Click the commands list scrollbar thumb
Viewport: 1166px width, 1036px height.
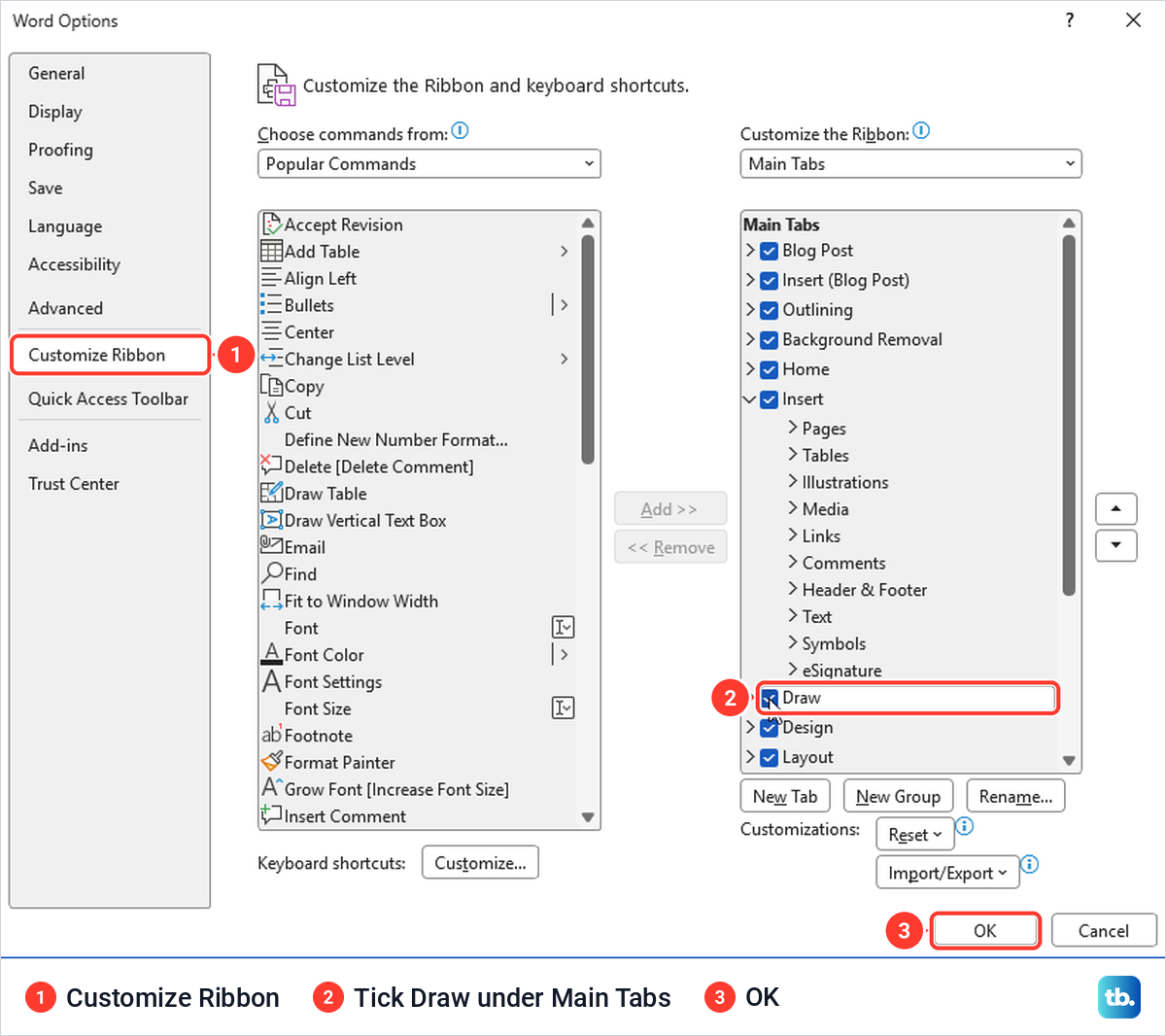click(588, 350)
